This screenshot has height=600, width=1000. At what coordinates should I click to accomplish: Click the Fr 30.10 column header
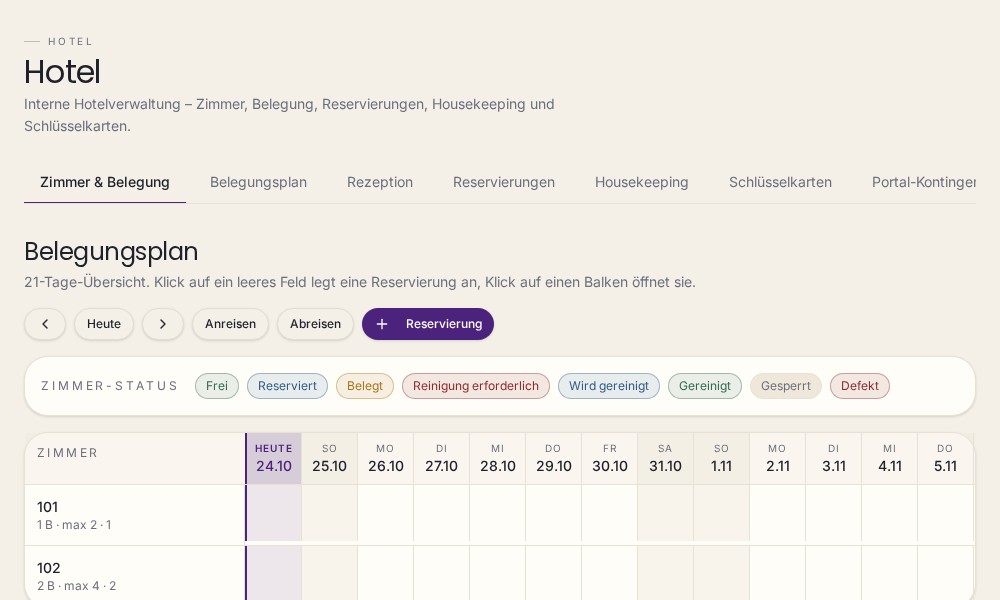tap(610, 458)
